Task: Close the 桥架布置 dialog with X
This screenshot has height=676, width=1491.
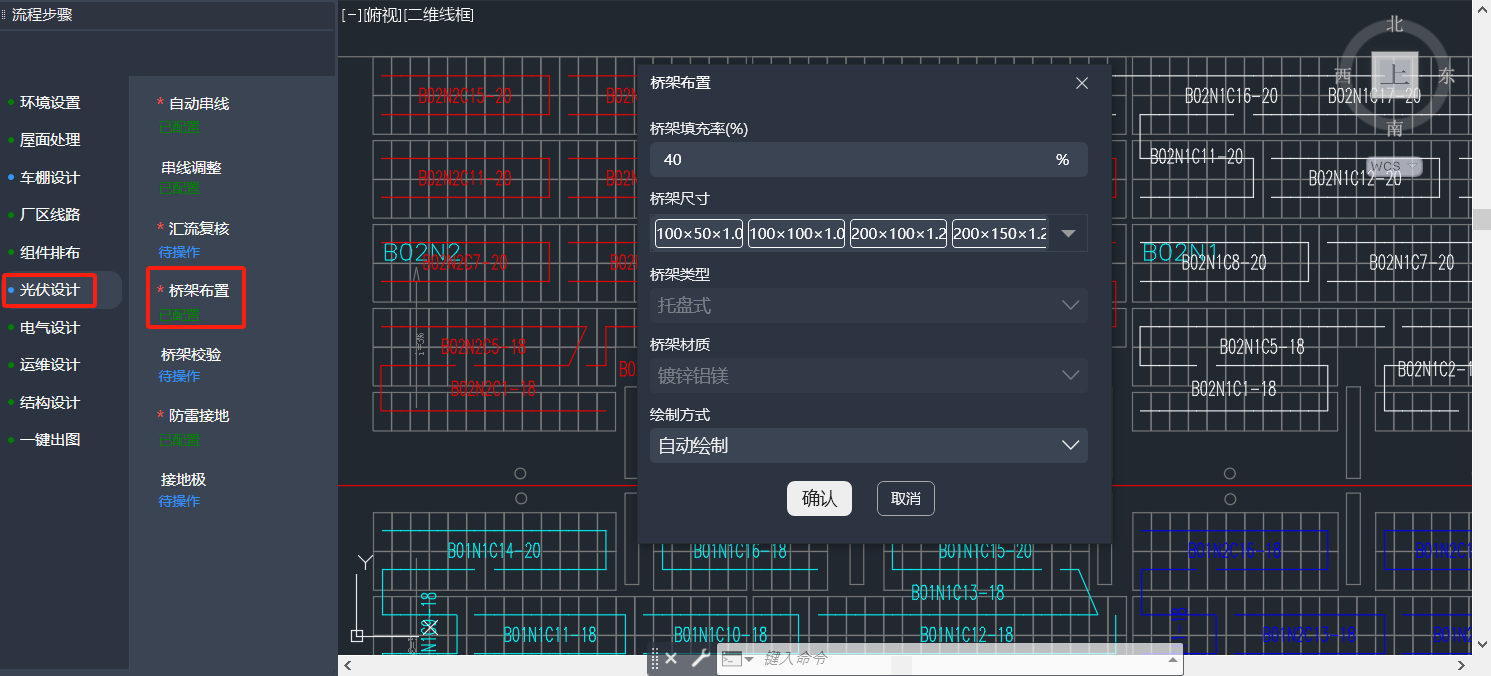Action: pos(1081,84)
